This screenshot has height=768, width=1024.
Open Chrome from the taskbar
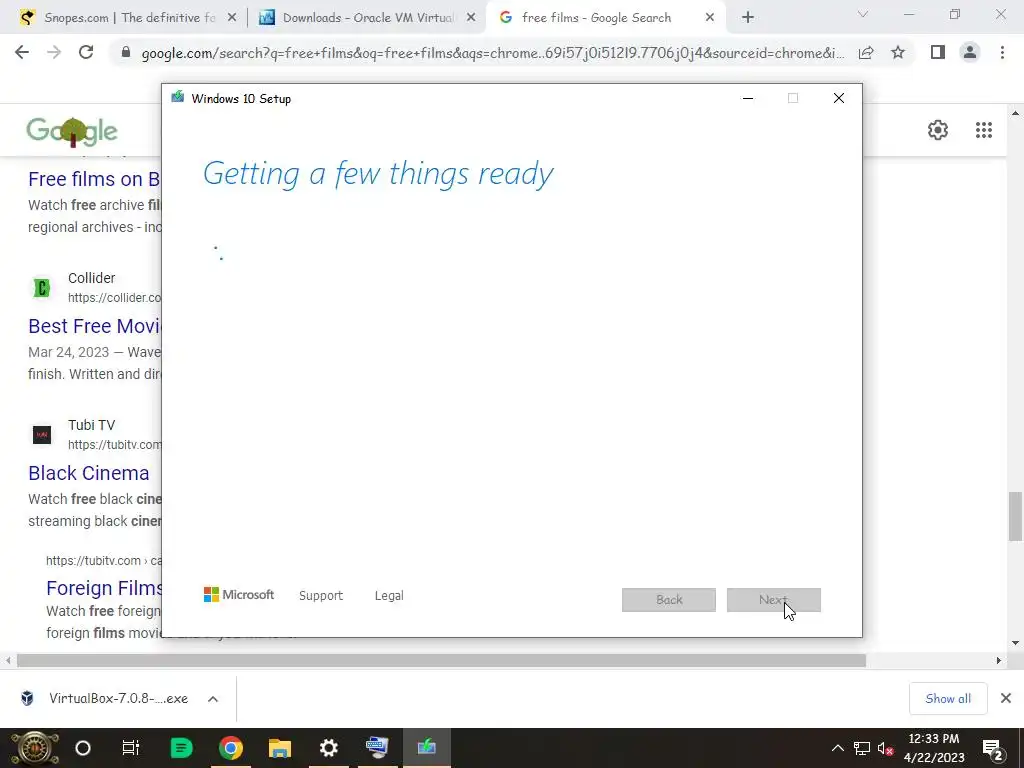point(231,748)
